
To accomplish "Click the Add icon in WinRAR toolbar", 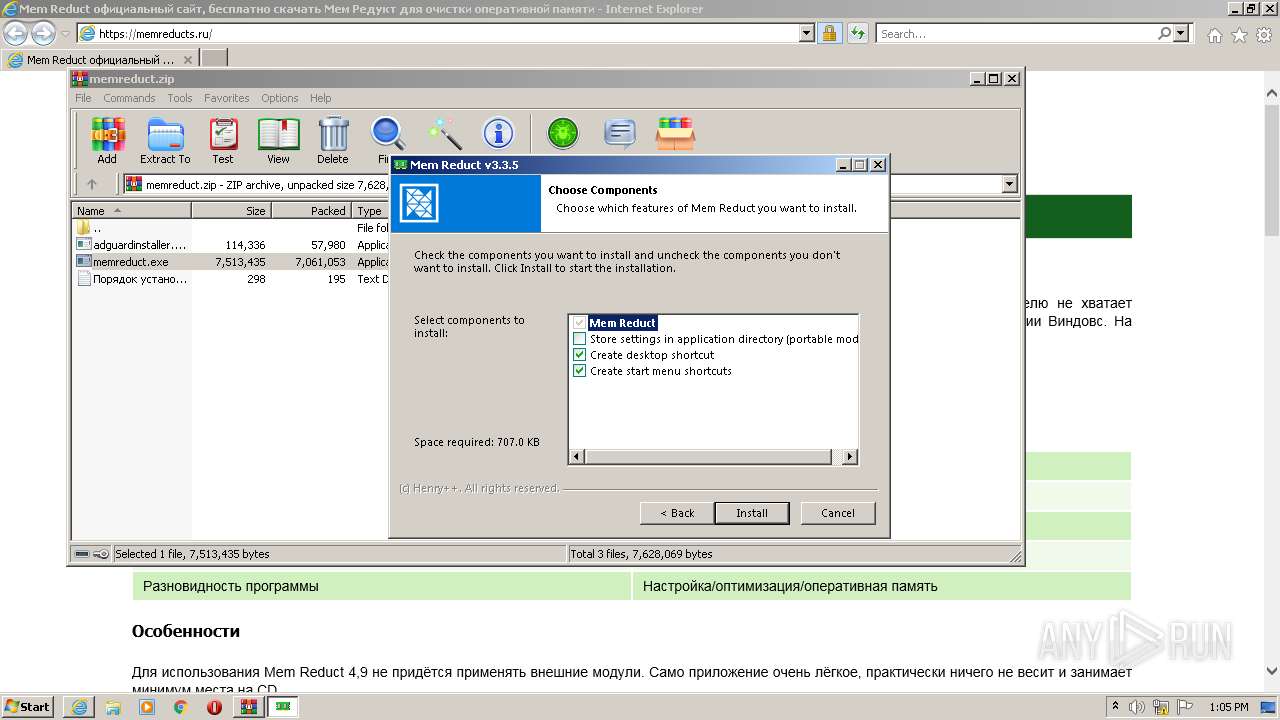I will pos(107,140).
